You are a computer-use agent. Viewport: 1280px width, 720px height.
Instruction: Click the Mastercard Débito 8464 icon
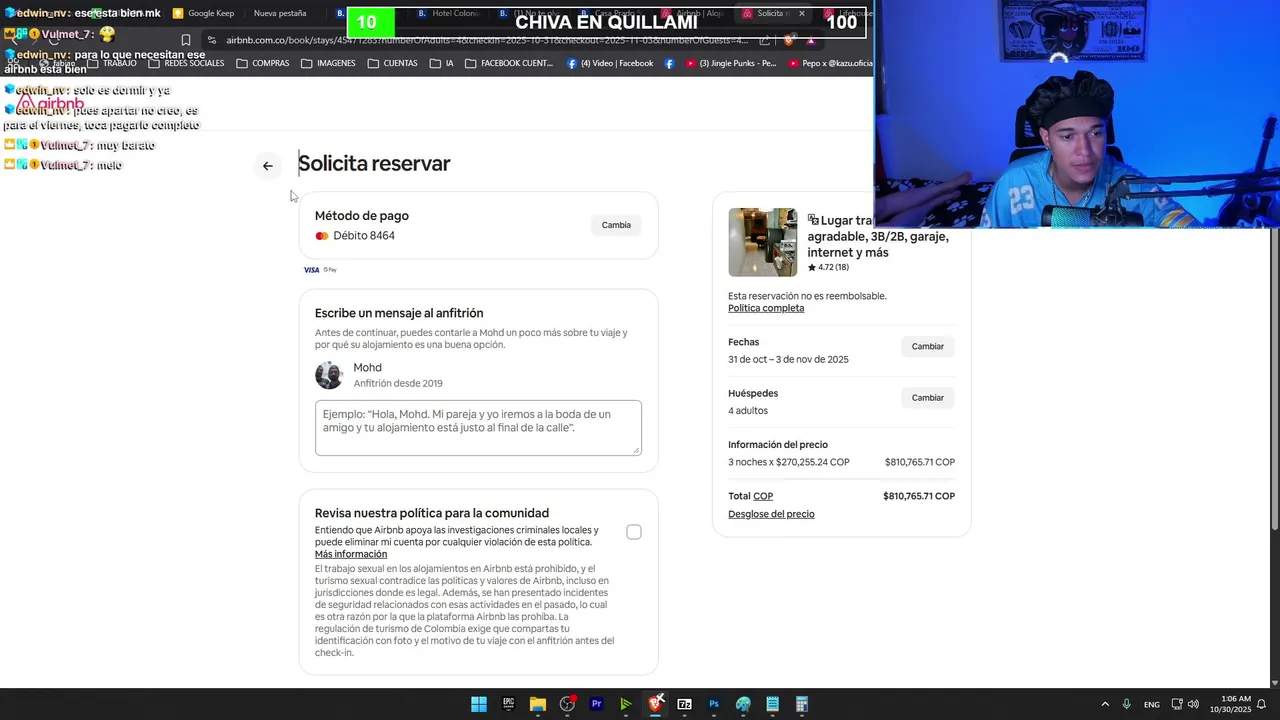click(322, 236)
